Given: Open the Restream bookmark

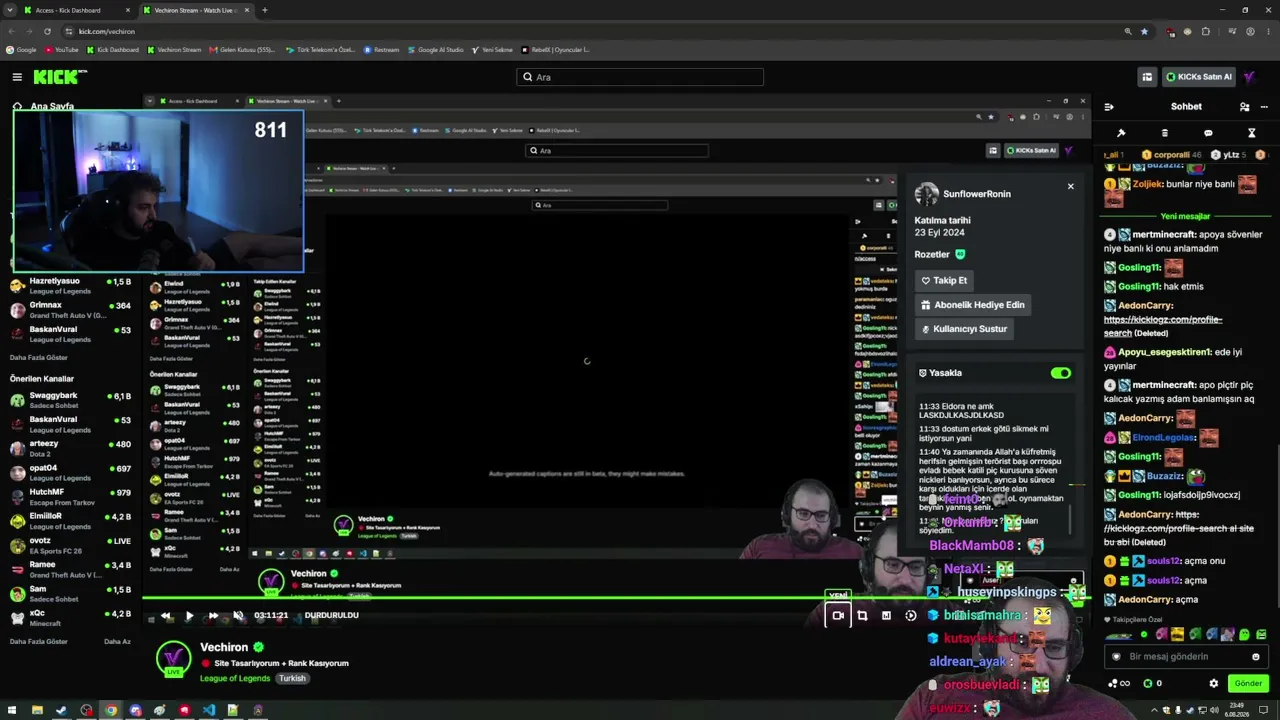Looking at the screenshot, I should coord(381,50).
